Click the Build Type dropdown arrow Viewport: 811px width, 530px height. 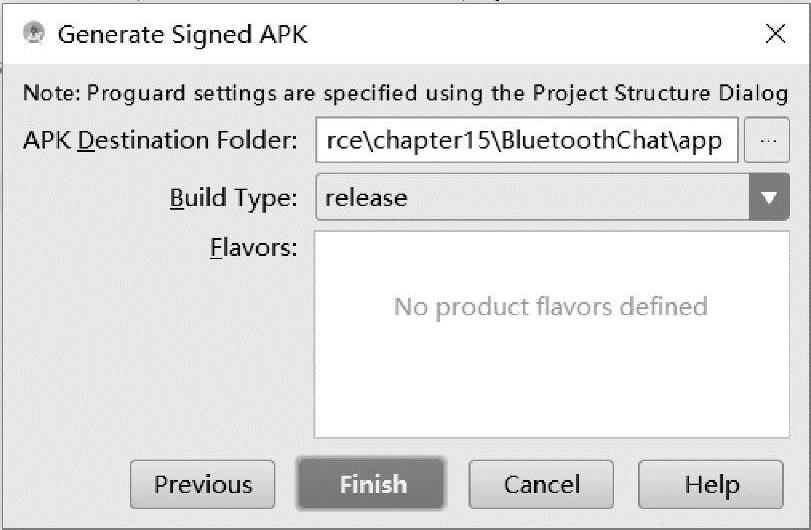pyautogui.click(x=768, y=197)
